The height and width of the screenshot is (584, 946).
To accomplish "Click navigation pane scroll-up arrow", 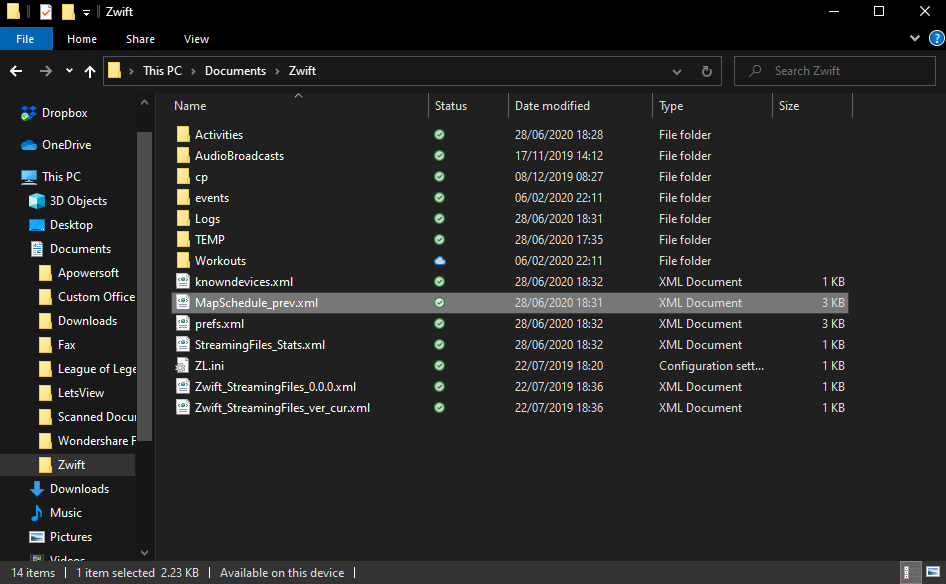I will [144, 103].
